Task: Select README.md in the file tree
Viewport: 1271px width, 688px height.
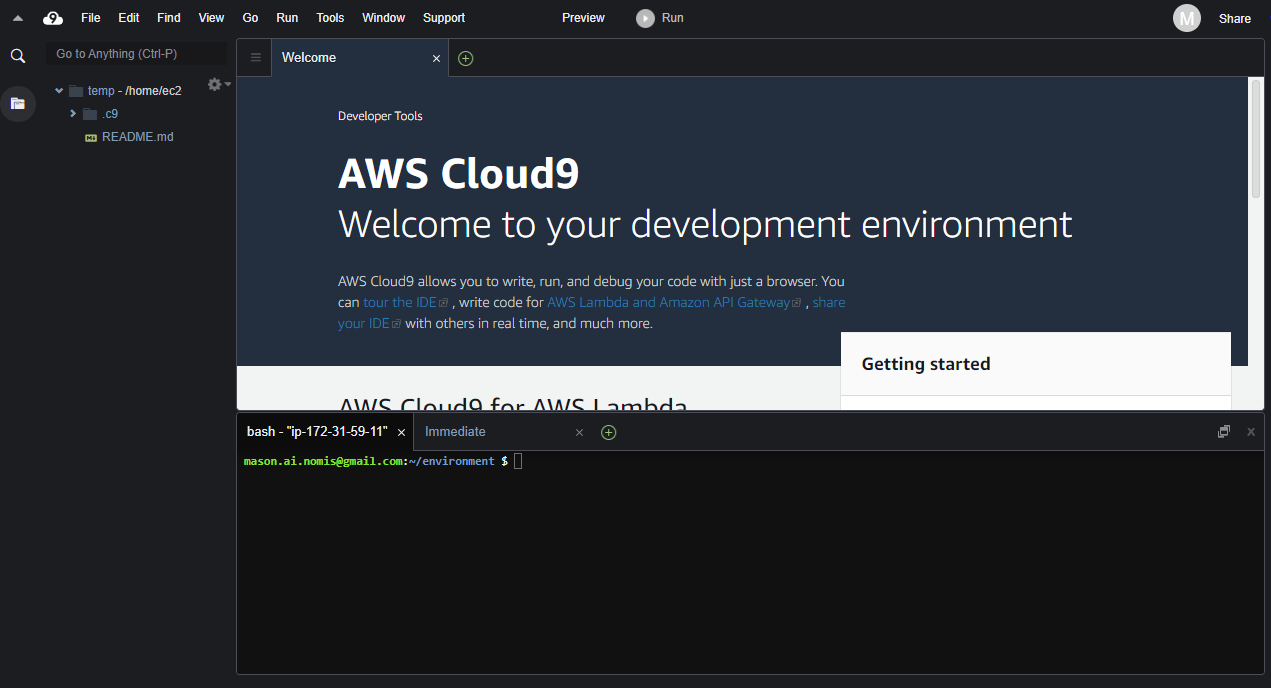Action: coord(138,137)
